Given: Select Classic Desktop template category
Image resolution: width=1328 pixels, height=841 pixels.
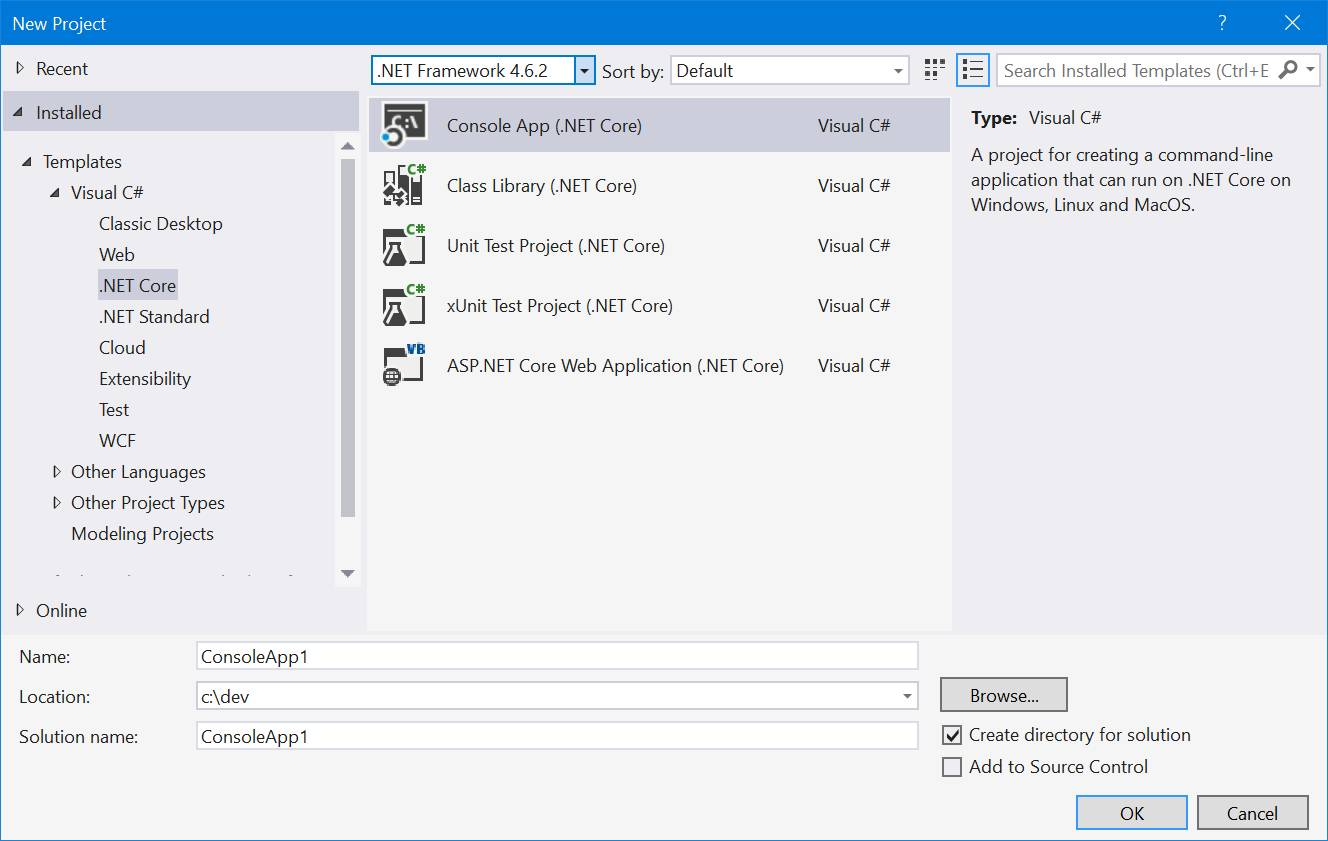Looking at the screenshot, I should tap(161, 224).
